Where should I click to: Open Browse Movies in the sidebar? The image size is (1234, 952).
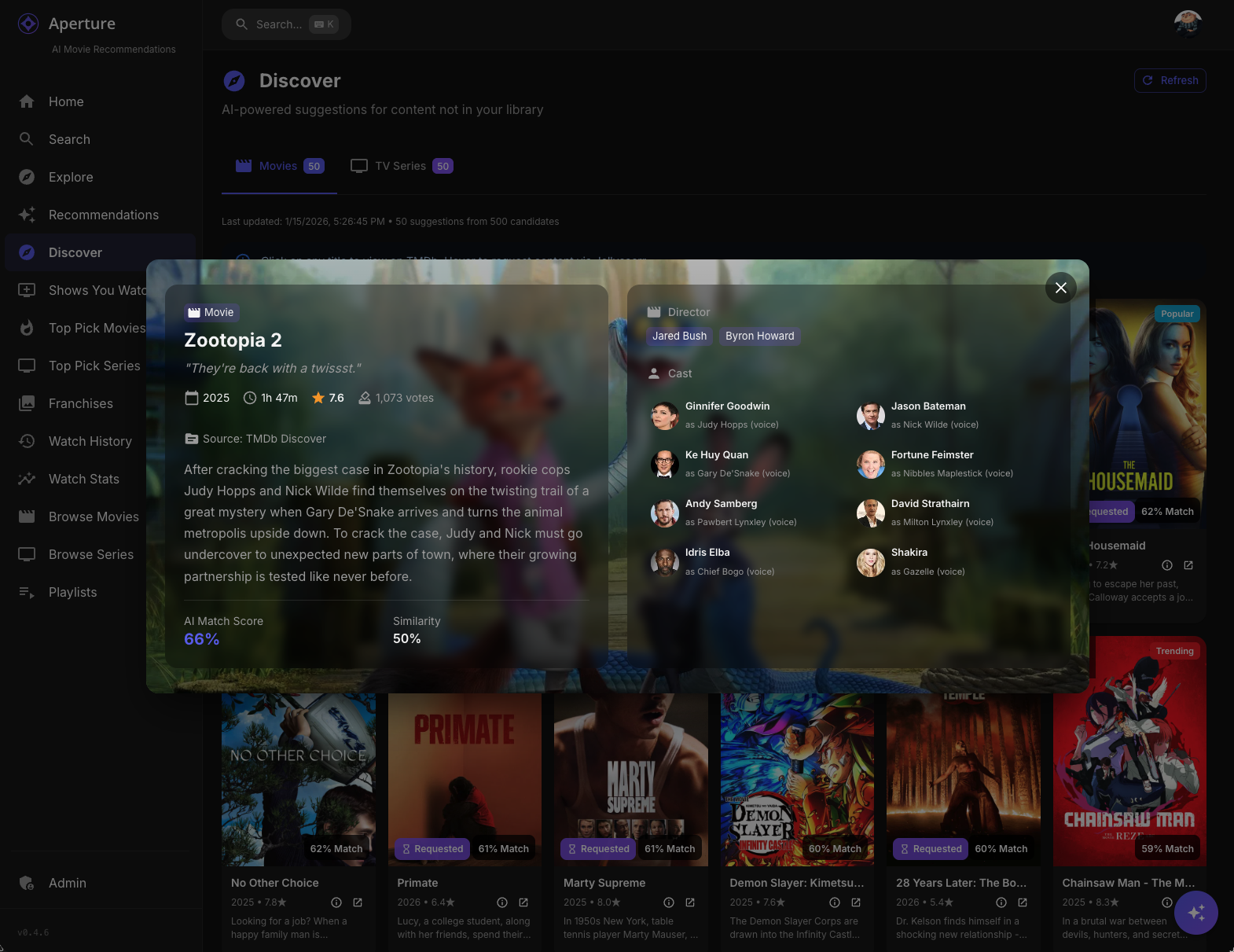click(94, 516)
